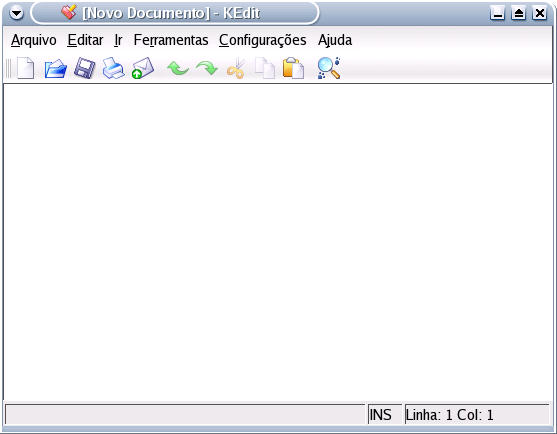Open the Editar menu
557x434 pixels.
click(x=85, y=40)
